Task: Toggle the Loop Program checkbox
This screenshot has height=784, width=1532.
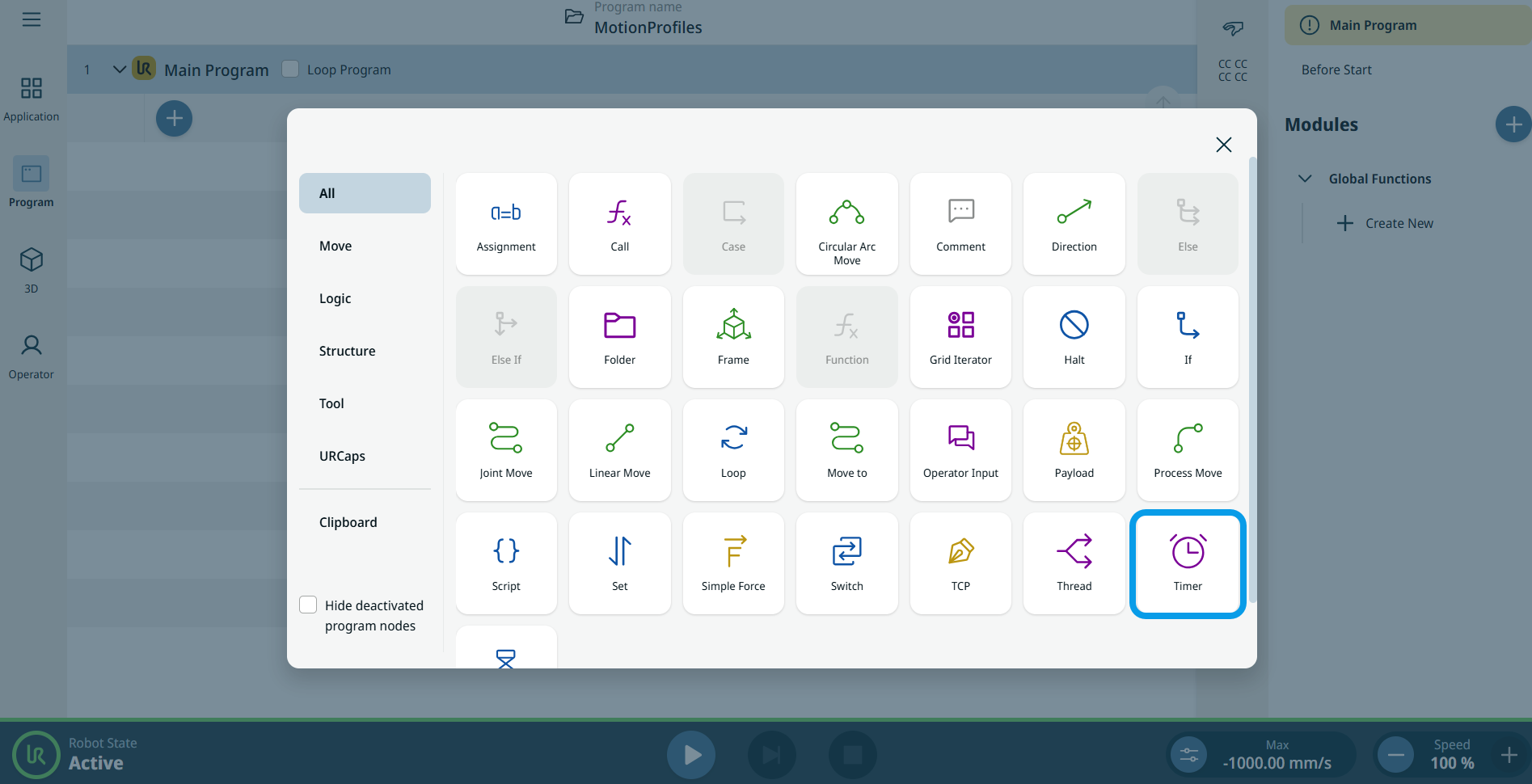Action: click(x=290, y=70)
